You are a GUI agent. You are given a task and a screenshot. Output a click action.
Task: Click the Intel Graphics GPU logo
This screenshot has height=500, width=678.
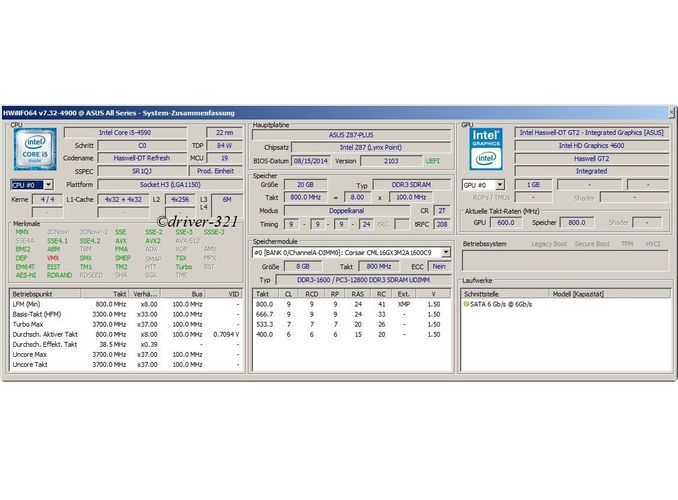(486, 148)
